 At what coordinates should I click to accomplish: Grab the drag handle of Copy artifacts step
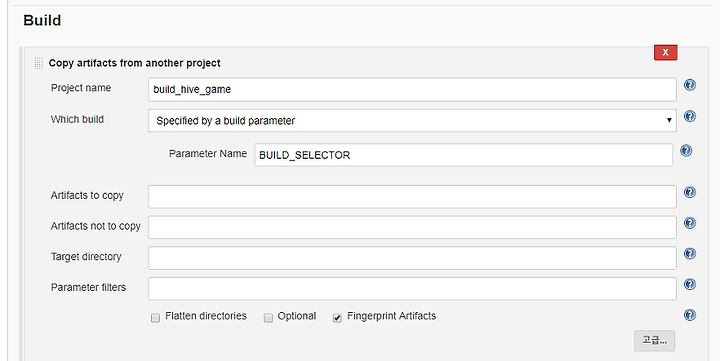point(39,63)
